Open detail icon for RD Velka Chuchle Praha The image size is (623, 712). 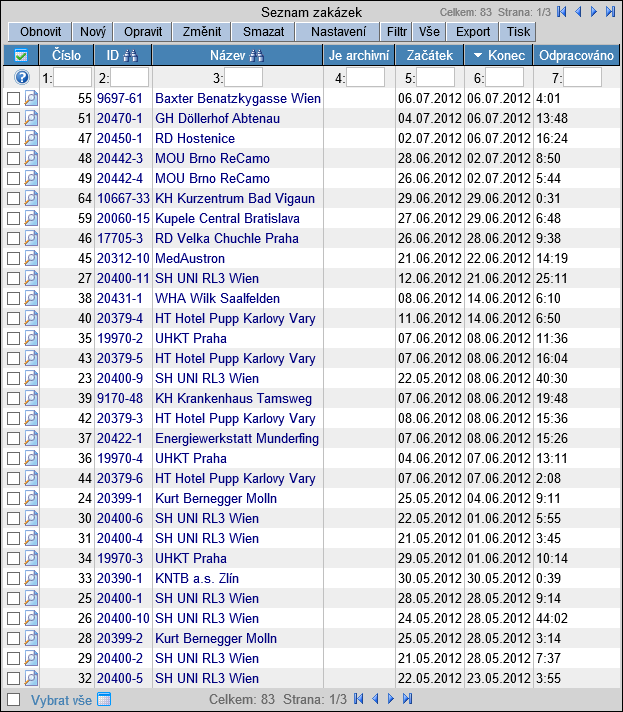(31, 238)
